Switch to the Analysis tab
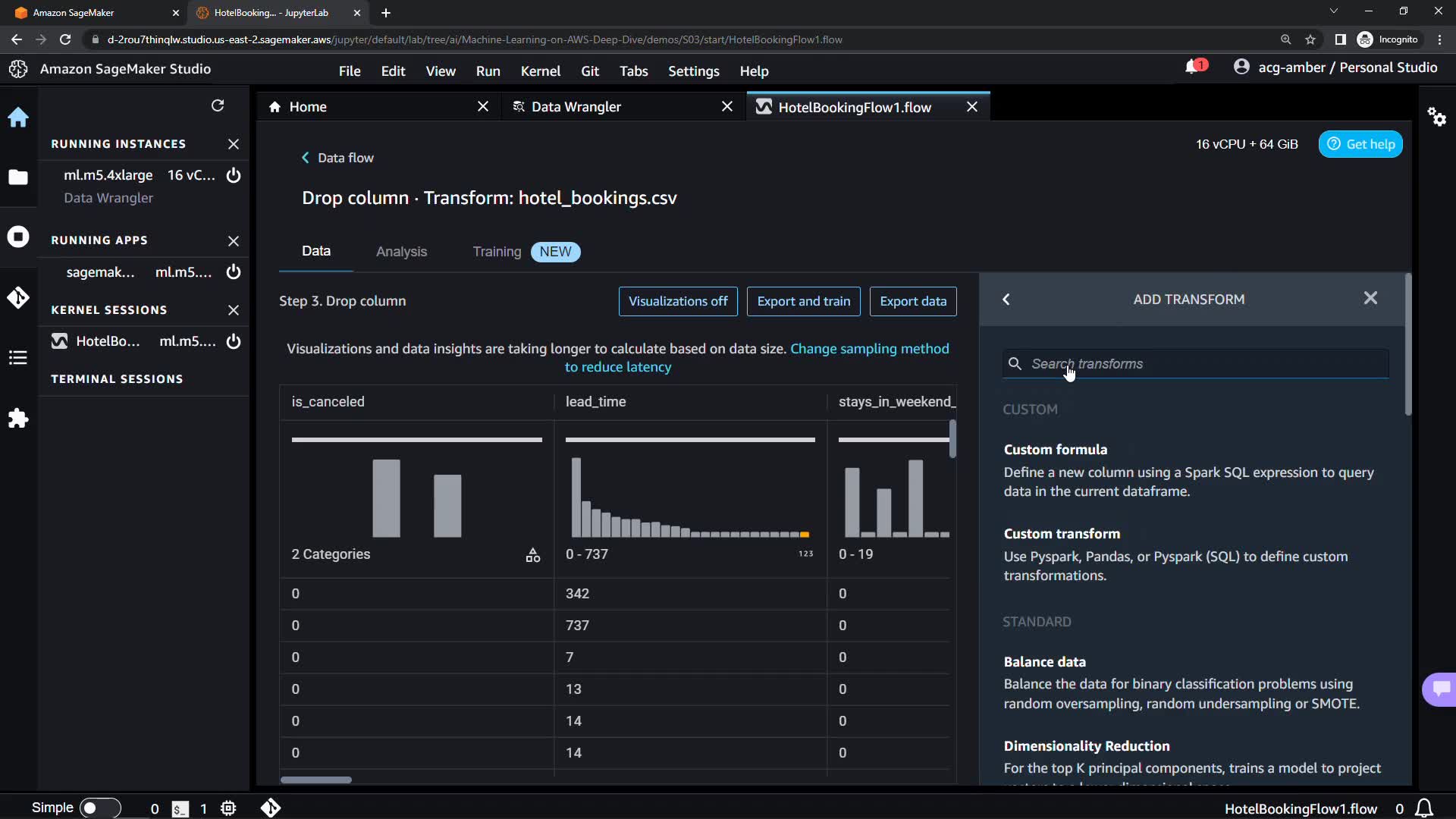Screen dimensions: 1456x819 [x=401, y=252]
